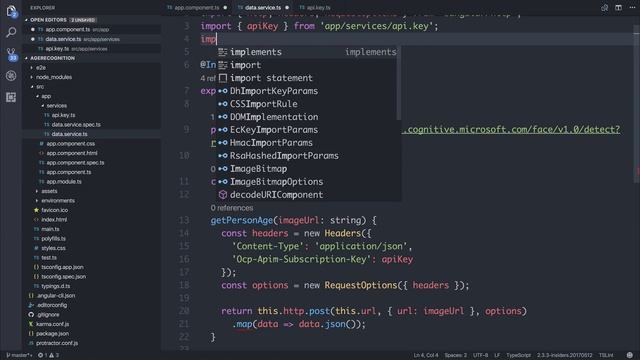Click the cube icon beside decodeURIComponent suggestion
The width and height of the screenshot is (640, 360).
click(222, 195)
